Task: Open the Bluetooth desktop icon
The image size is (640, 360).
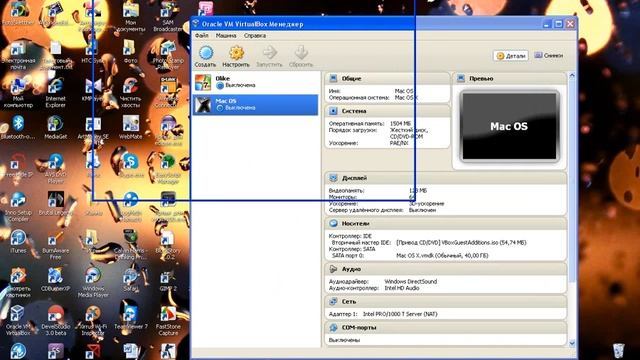Action: coord(18,128)
